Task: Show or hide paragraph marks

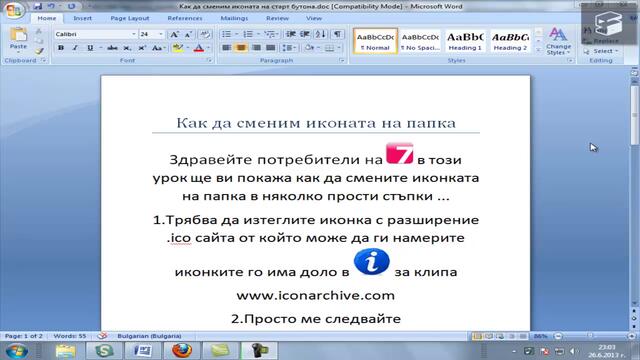Action: [338, 34]
